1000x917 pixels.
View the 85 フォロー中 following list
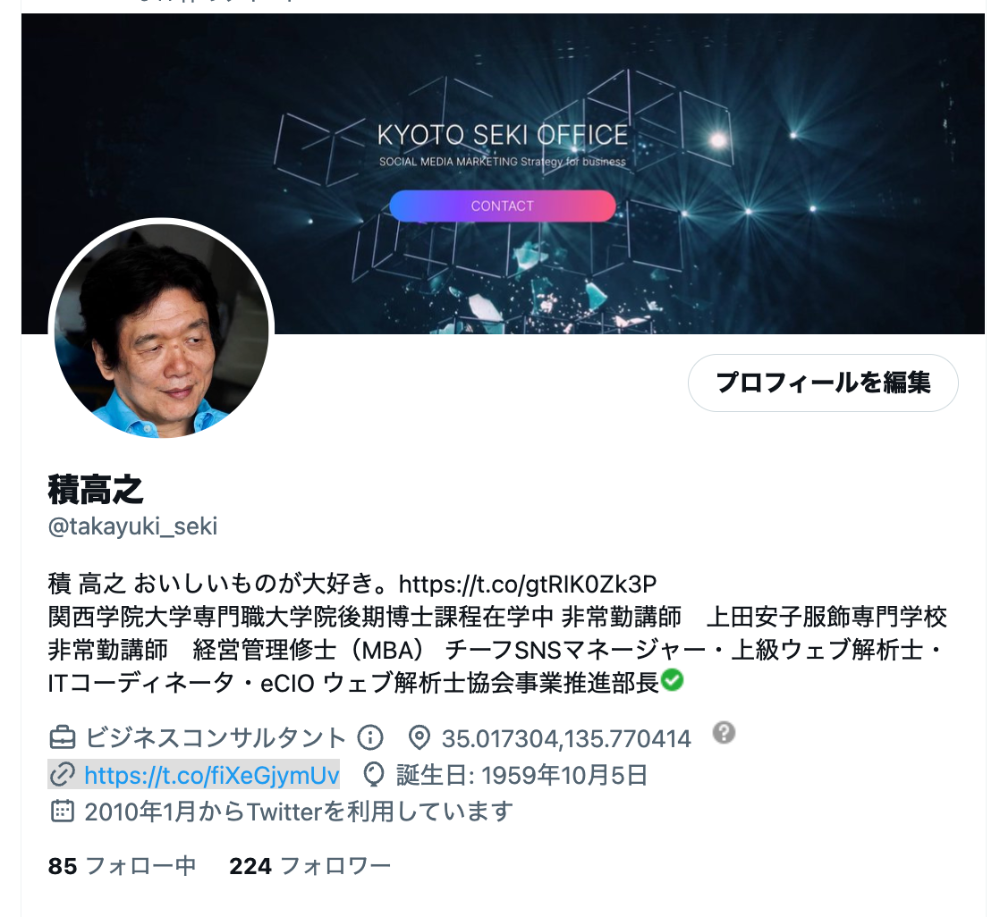coord(122,866)
